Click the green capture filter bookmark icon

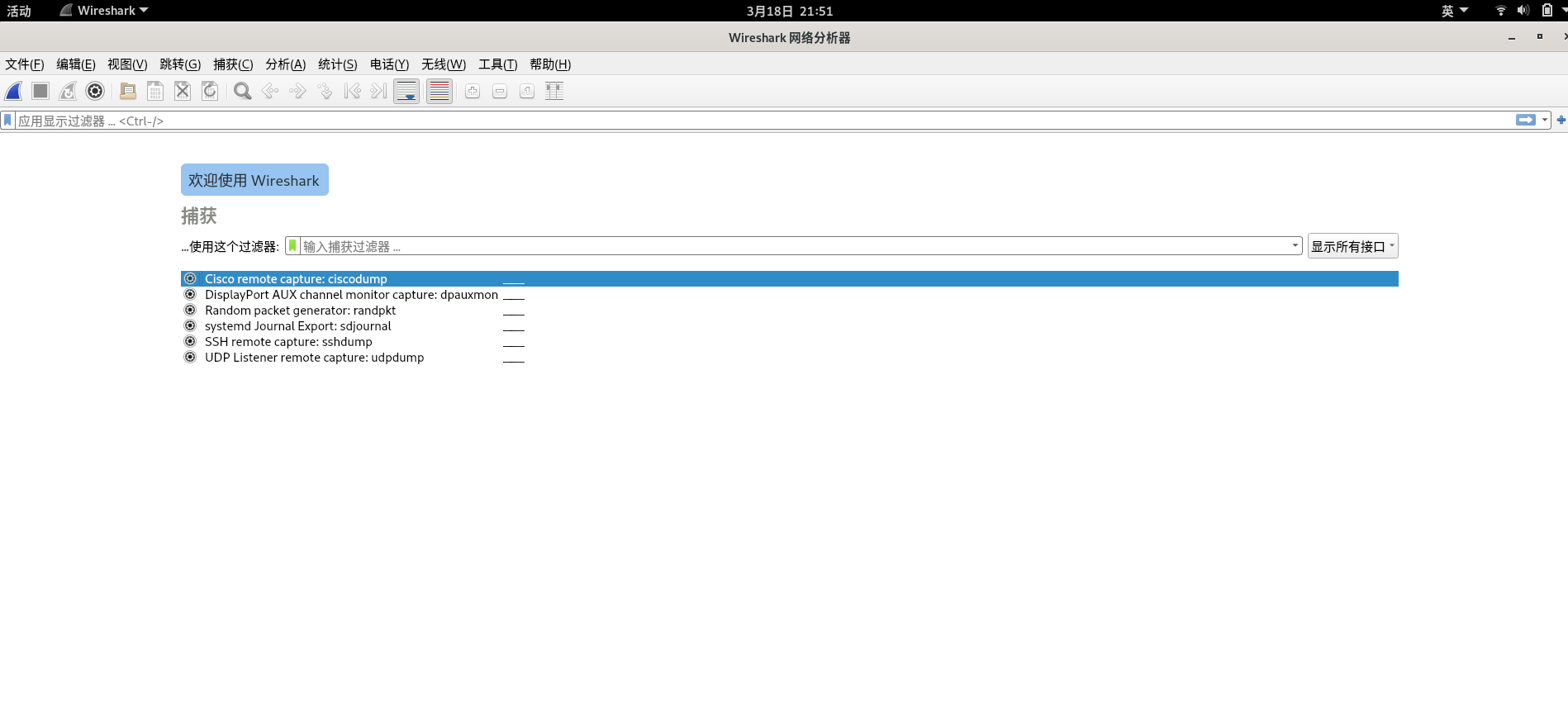(x=292, y=246)
